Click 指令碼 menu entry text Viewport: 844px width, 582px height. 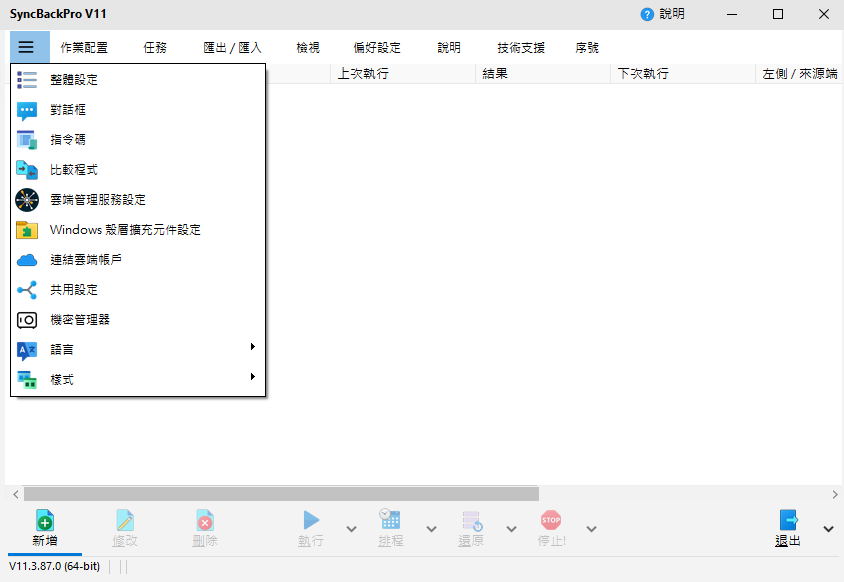point(68,140)
